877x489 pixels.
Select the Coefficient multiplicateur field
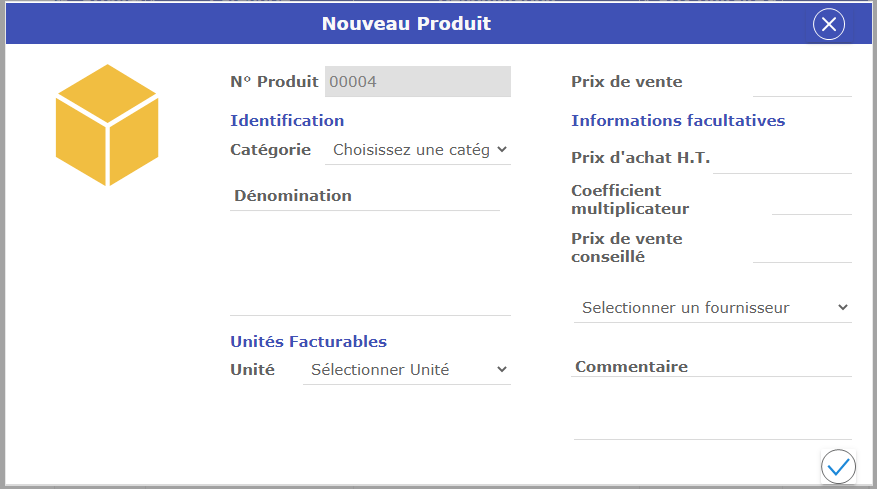tap(811, 200)
